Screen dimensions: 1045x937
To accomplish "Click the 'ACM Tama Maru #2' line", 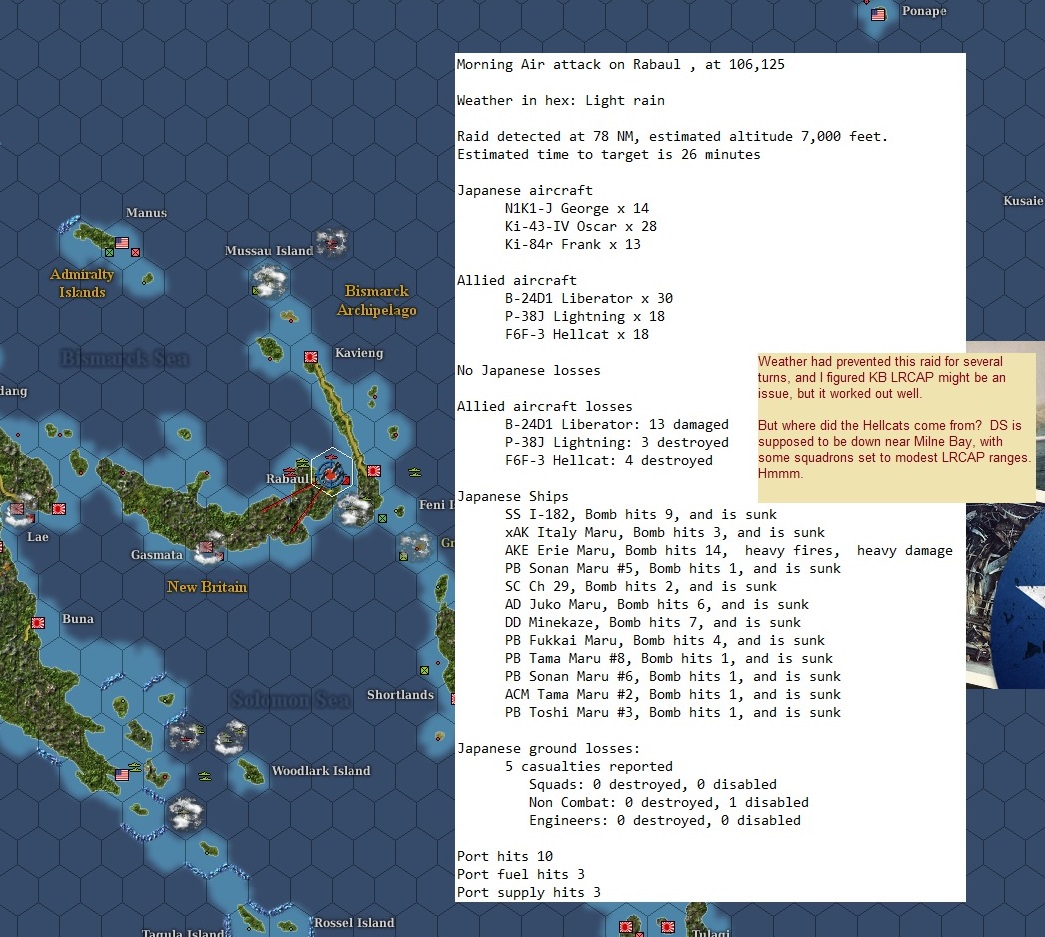I will tap(672, 694).
